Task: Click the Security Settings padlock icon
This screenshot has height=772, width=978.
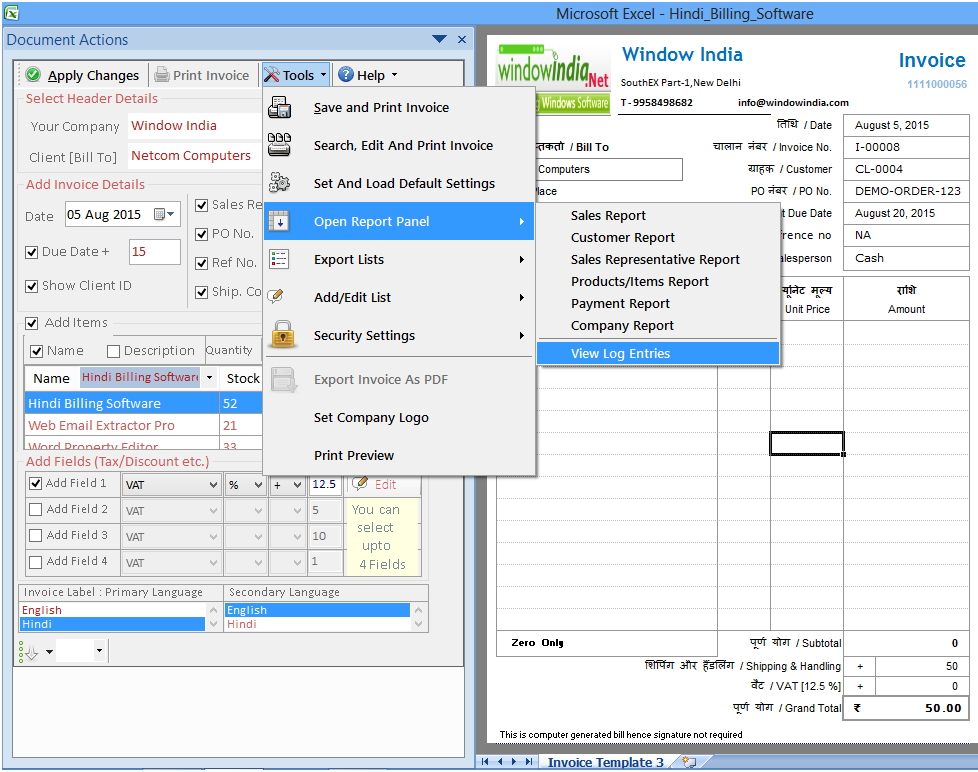Action: [283, 334]
